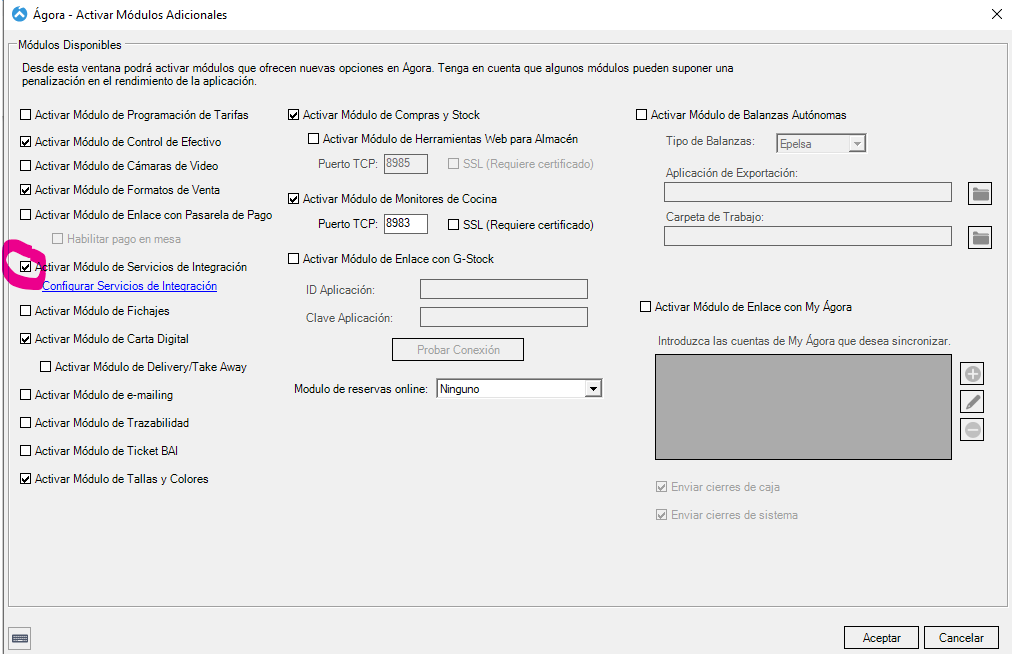Toggle Módulo de Compras y Stock
Viewport: 1012px width, 654px height.
point(294,115)
